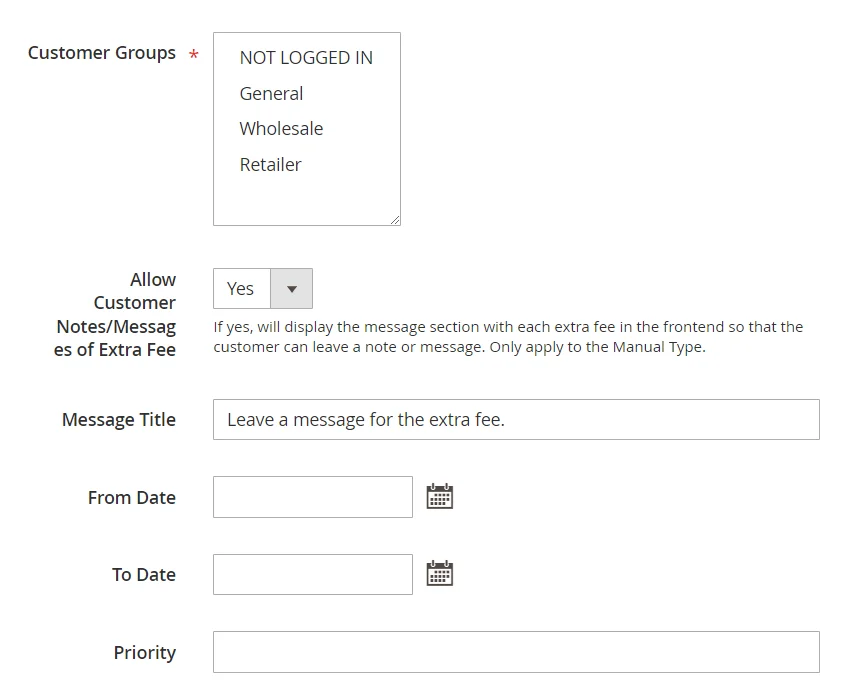Click the red required asterisk by Customer Groups
The image size is (863, 685).
193,55
